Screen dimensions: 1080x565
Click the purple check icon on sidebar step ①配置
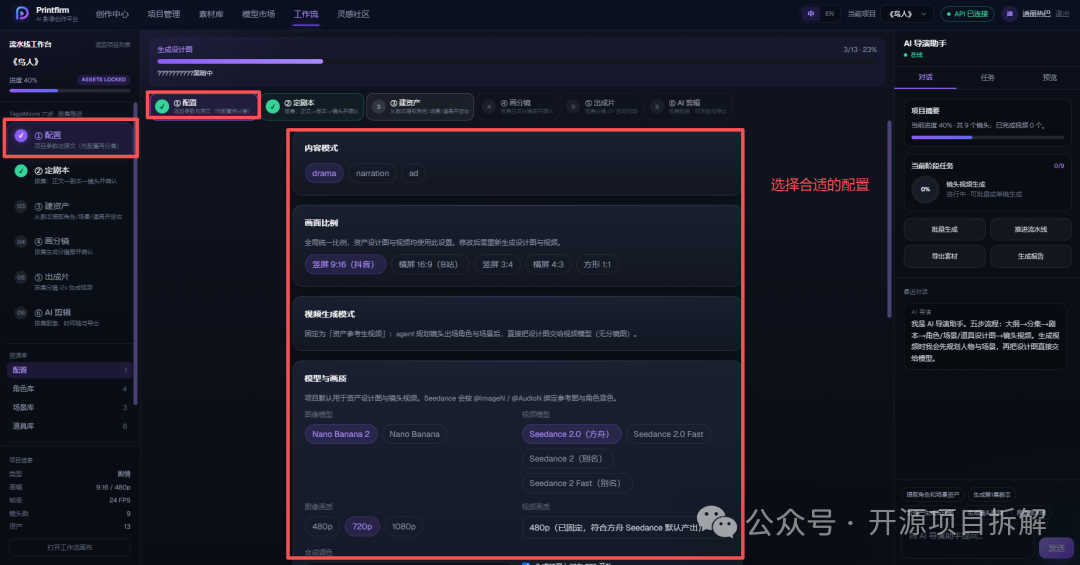point(21,136)
